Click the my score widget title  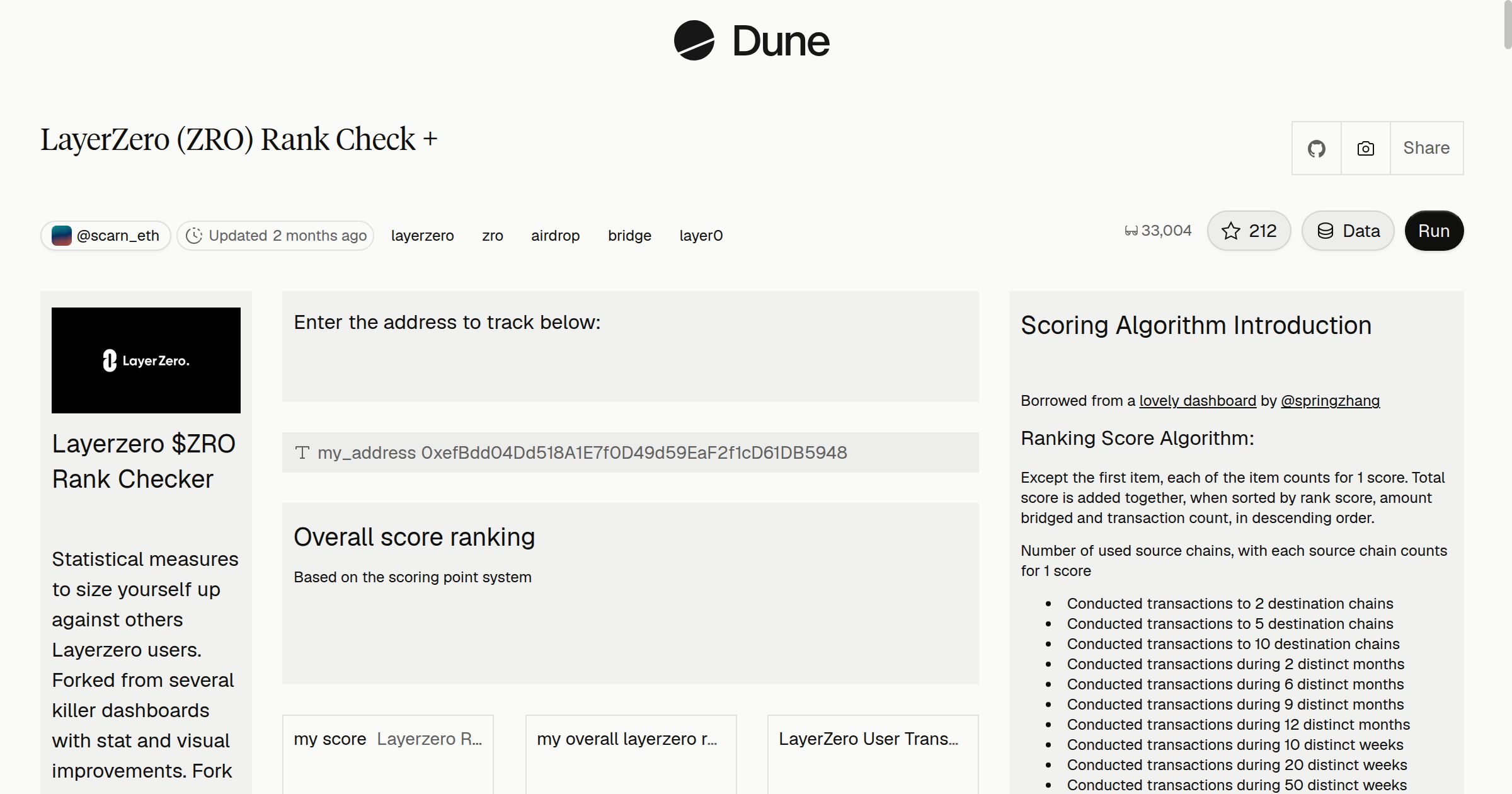click(x=329, y=739)
